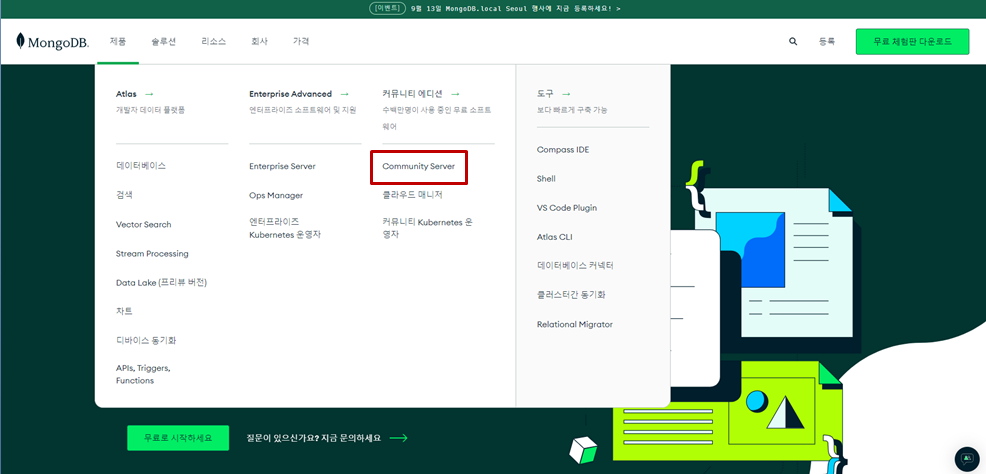986x474 pixels.
Task: Click the [이벤트] badge in top banner
Action: point(385,9)
